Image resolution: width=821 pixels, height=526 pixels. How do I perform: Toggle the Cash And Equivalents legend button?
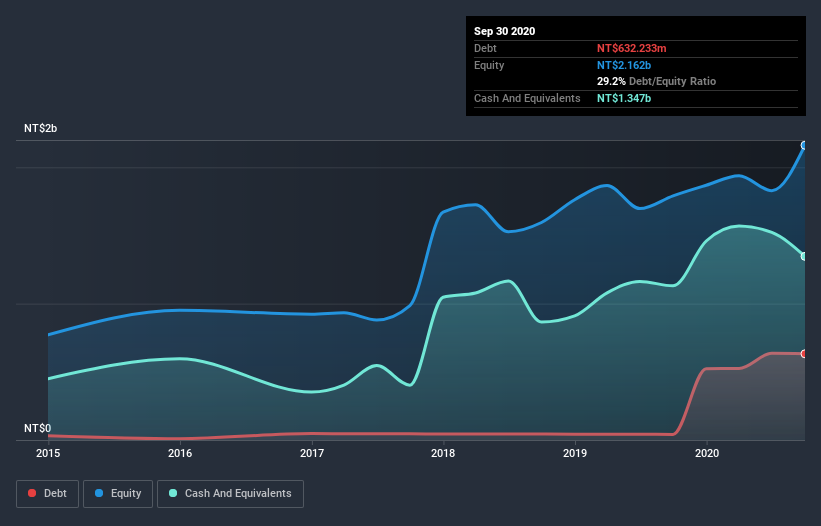point(230,494)
